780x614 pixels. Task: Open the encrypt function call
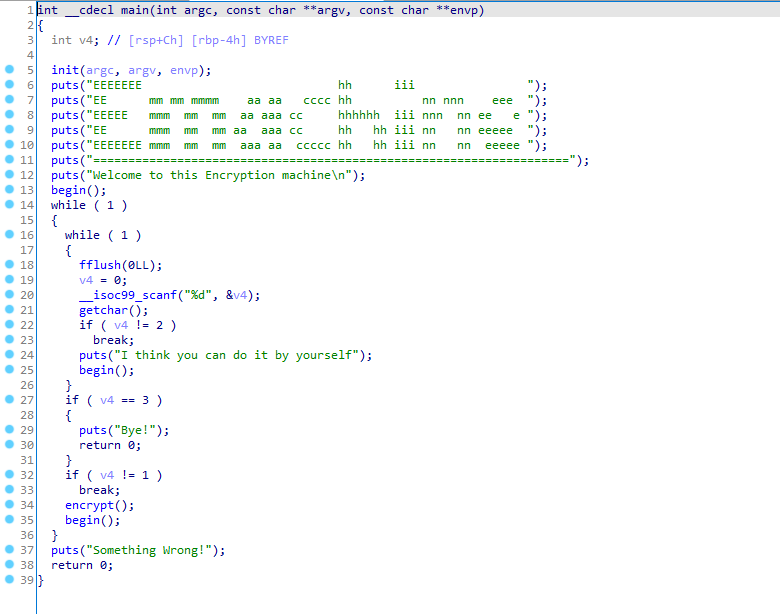pos(89,505)
